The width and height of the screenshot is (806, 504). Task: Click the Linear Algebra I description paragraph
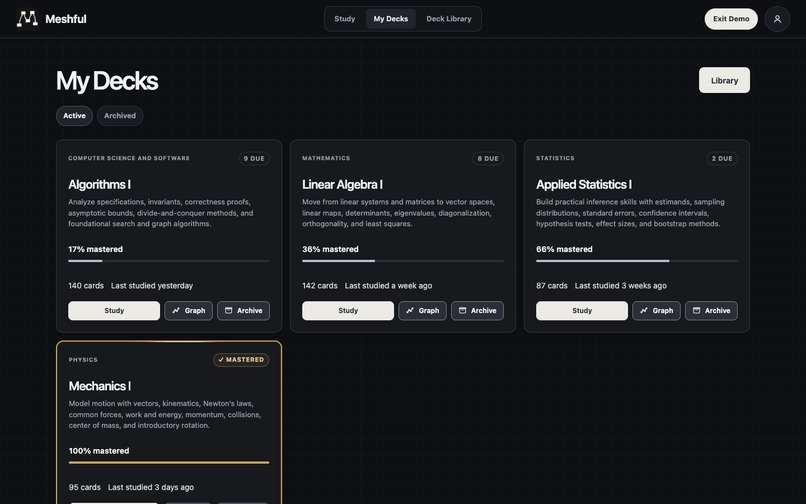click(398, 213)
